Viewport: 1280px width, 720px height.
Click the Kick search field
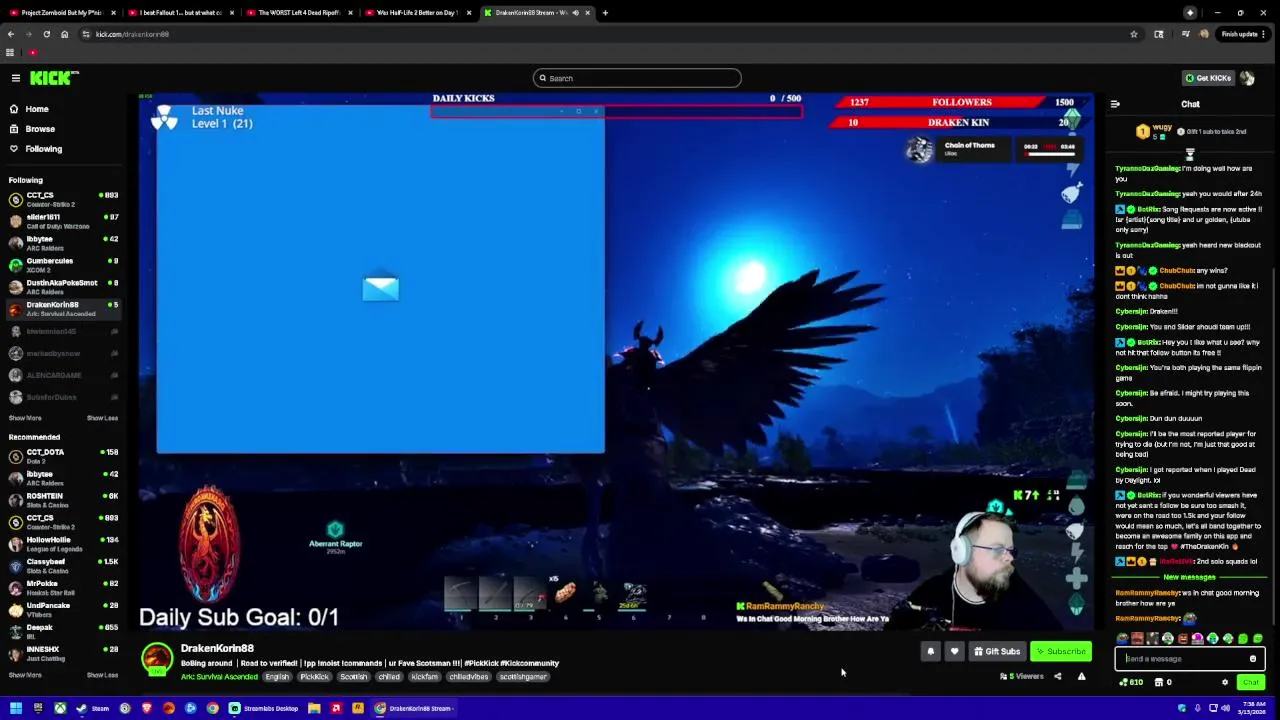click(x=637, y=78)
